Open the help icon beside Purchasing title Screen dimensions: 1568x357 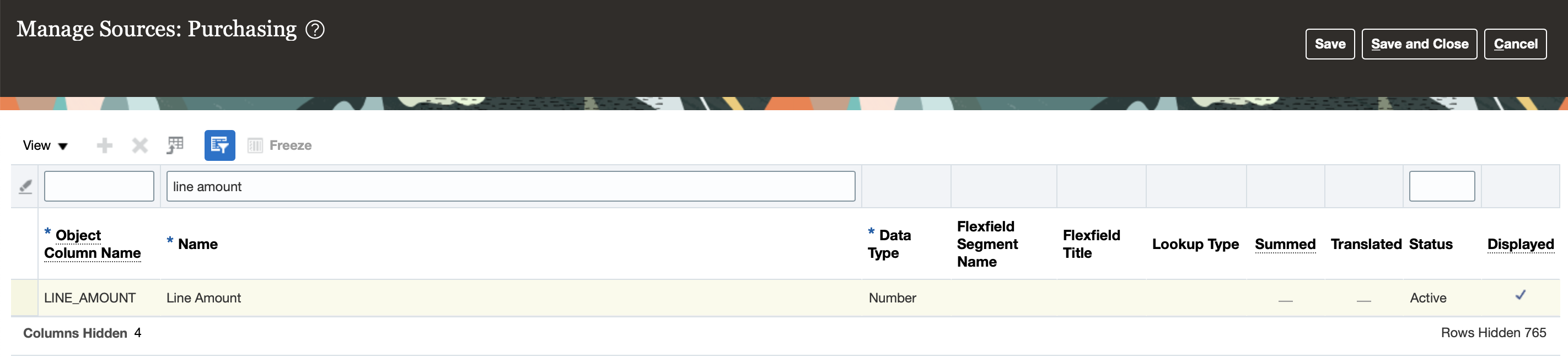315,29
